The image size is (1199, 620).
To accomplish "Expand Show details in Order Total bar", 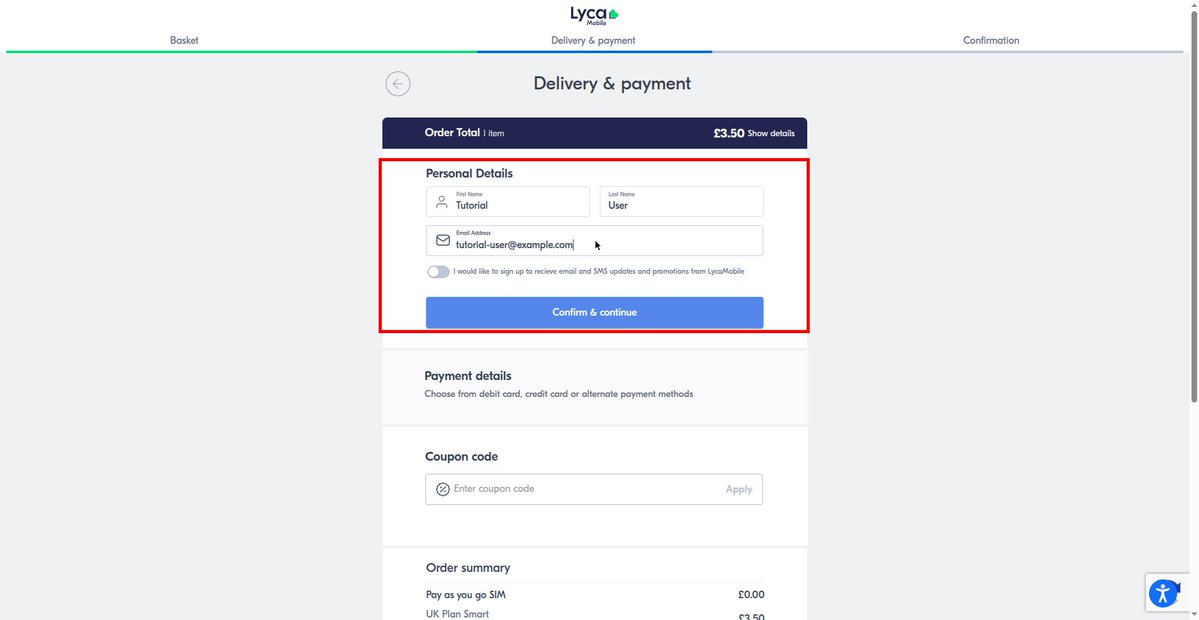I will point(771,133).
